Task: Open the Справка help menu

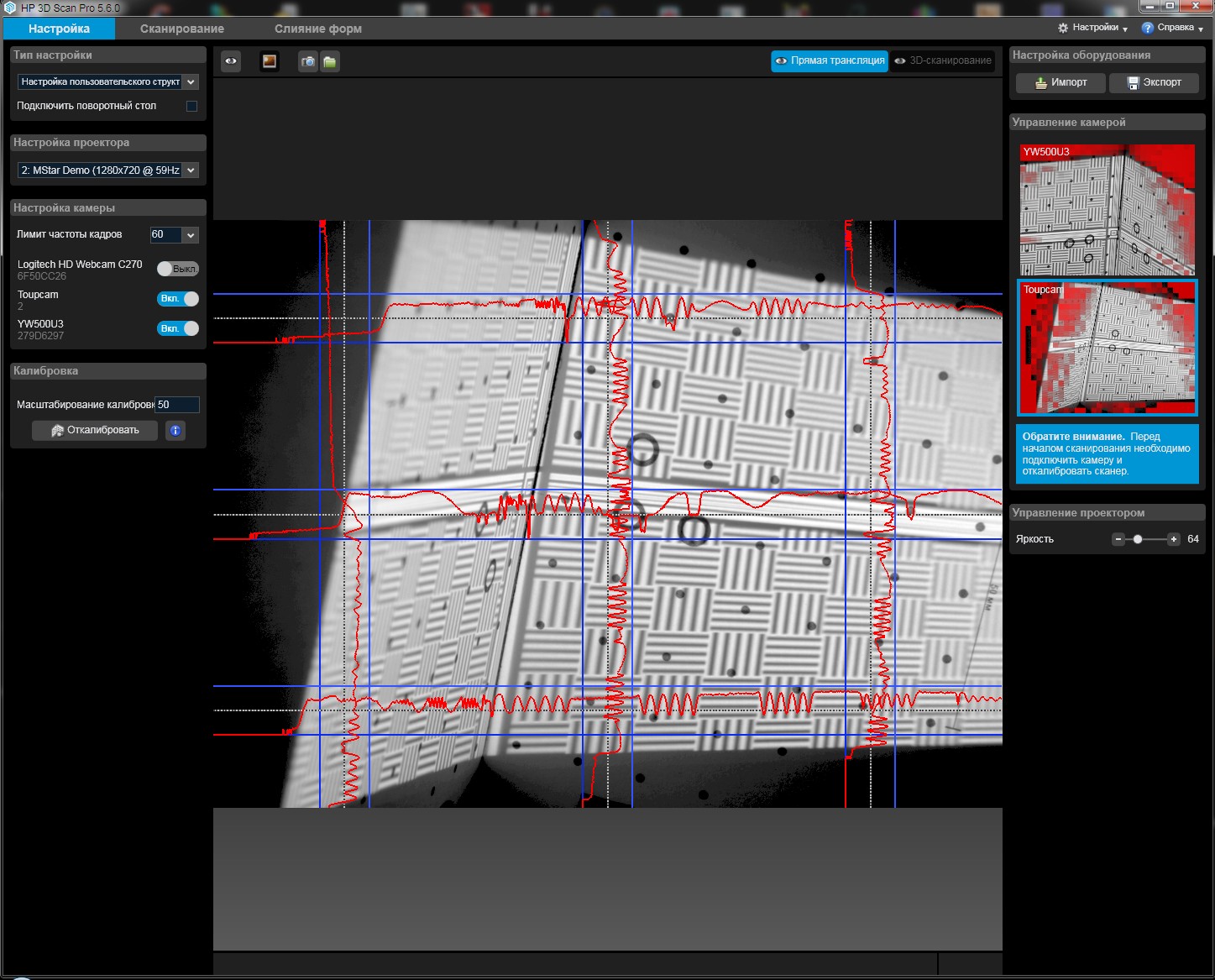Action: point(1172,28)
